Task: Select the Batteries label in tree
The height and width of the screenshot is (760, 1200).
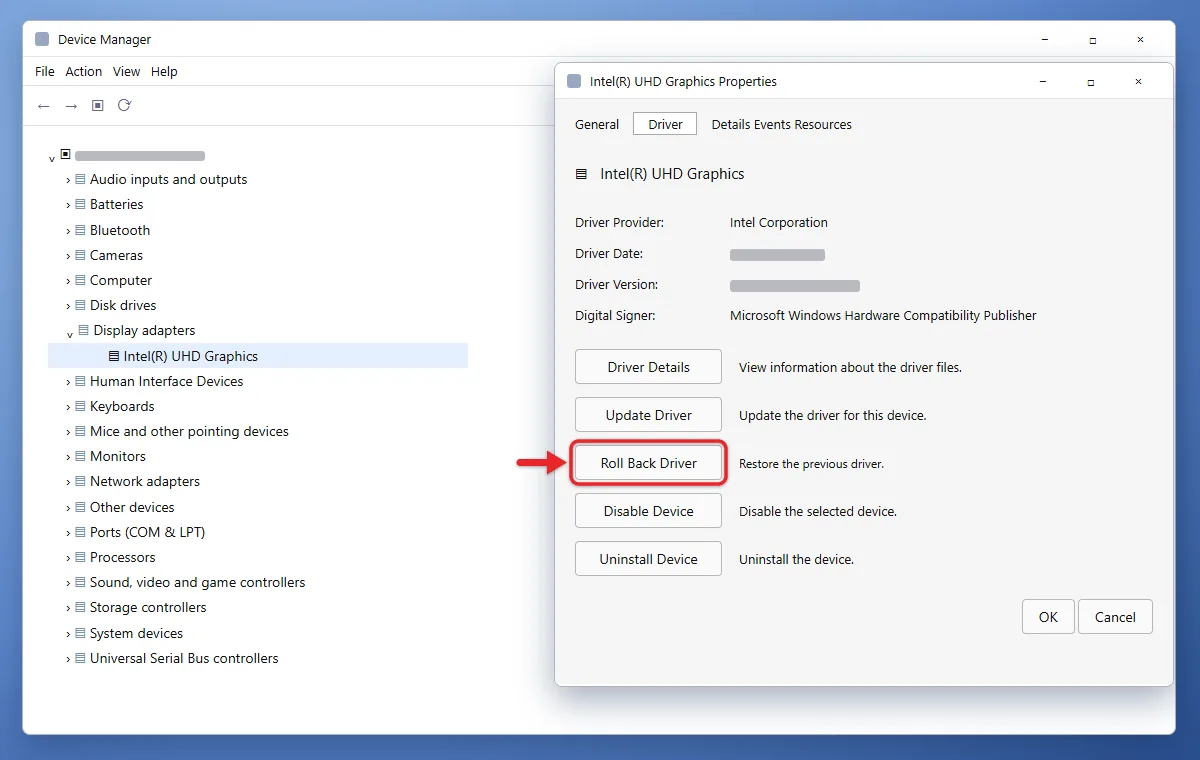Action: pos(117,205)
